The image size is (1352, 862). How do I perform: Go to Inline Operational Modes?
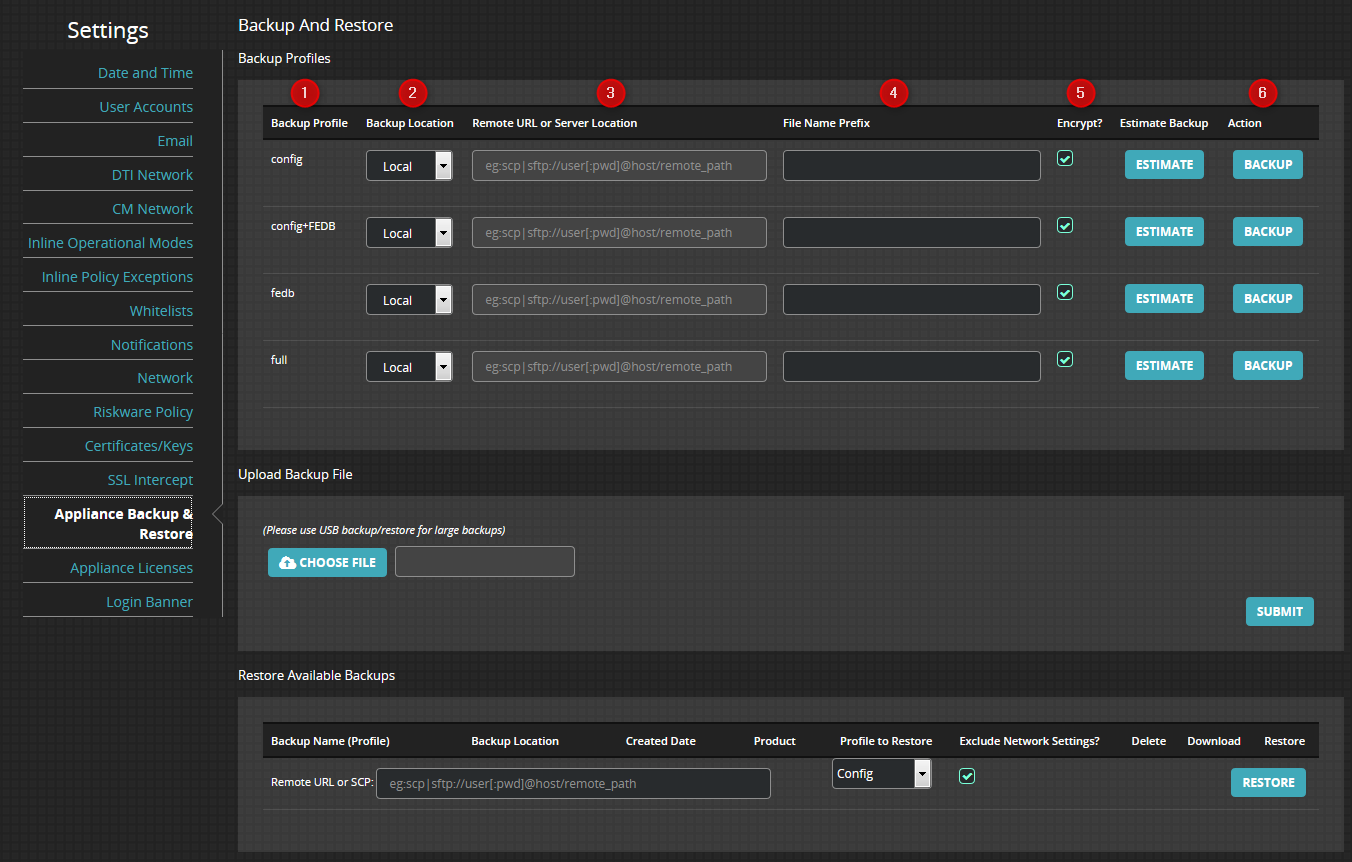(110, 243)
